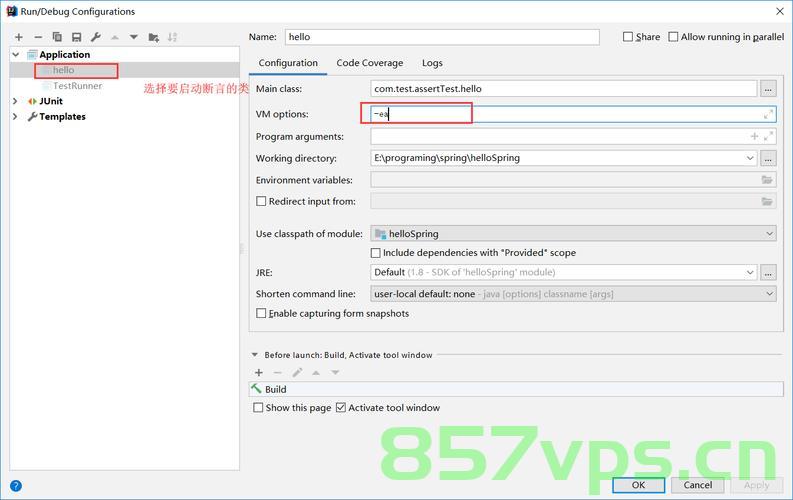Add a Before launch task
Image resolution: width=793 pixels, height=500 pixels.
coord(259,373)
